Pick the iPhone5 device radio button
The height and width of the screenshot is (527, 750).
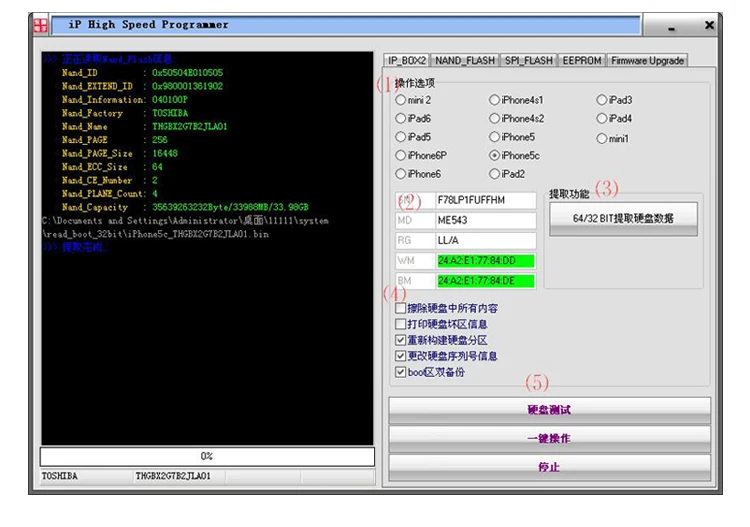click(494, 137)
